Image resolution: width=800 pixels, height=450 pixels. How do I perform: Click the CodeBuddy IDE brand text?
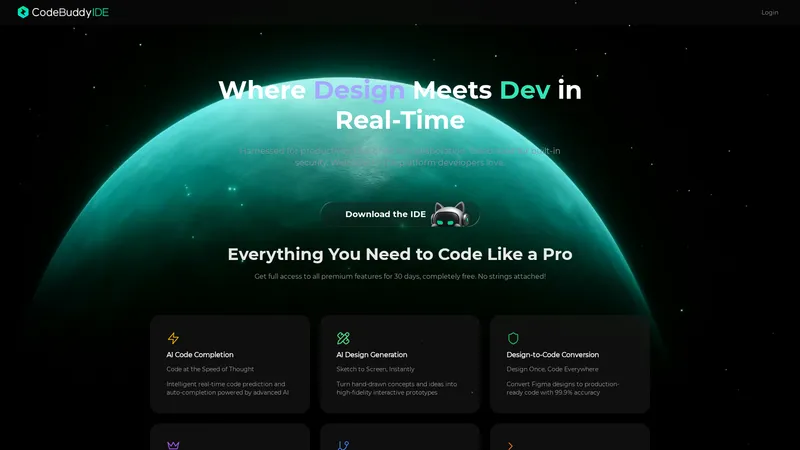70,12
